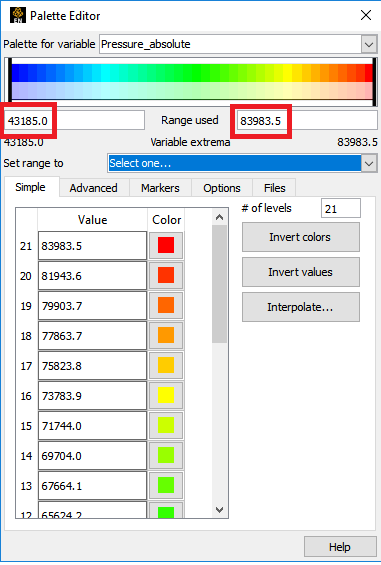Click the EnSight app icon in title bar
Viewport: 381px width, 565px height.
(x=17, y=15)
